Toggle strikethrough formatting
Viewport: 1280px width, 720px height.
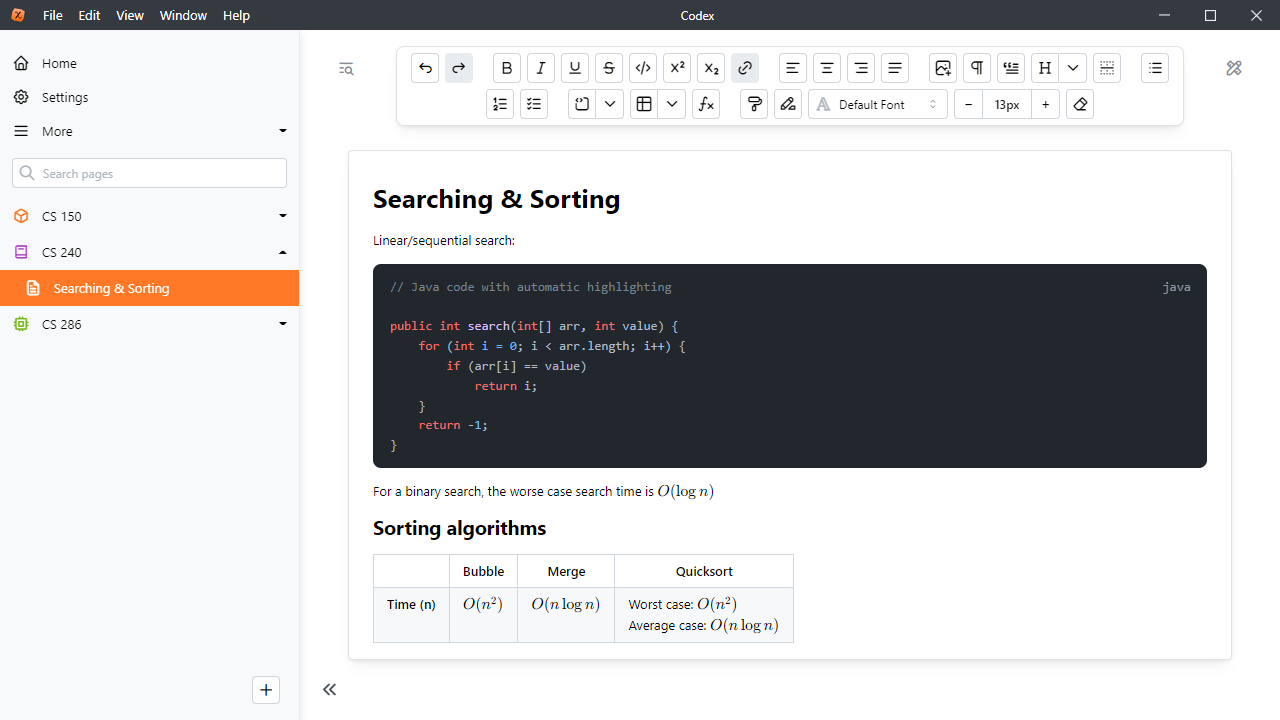(609, 68)
